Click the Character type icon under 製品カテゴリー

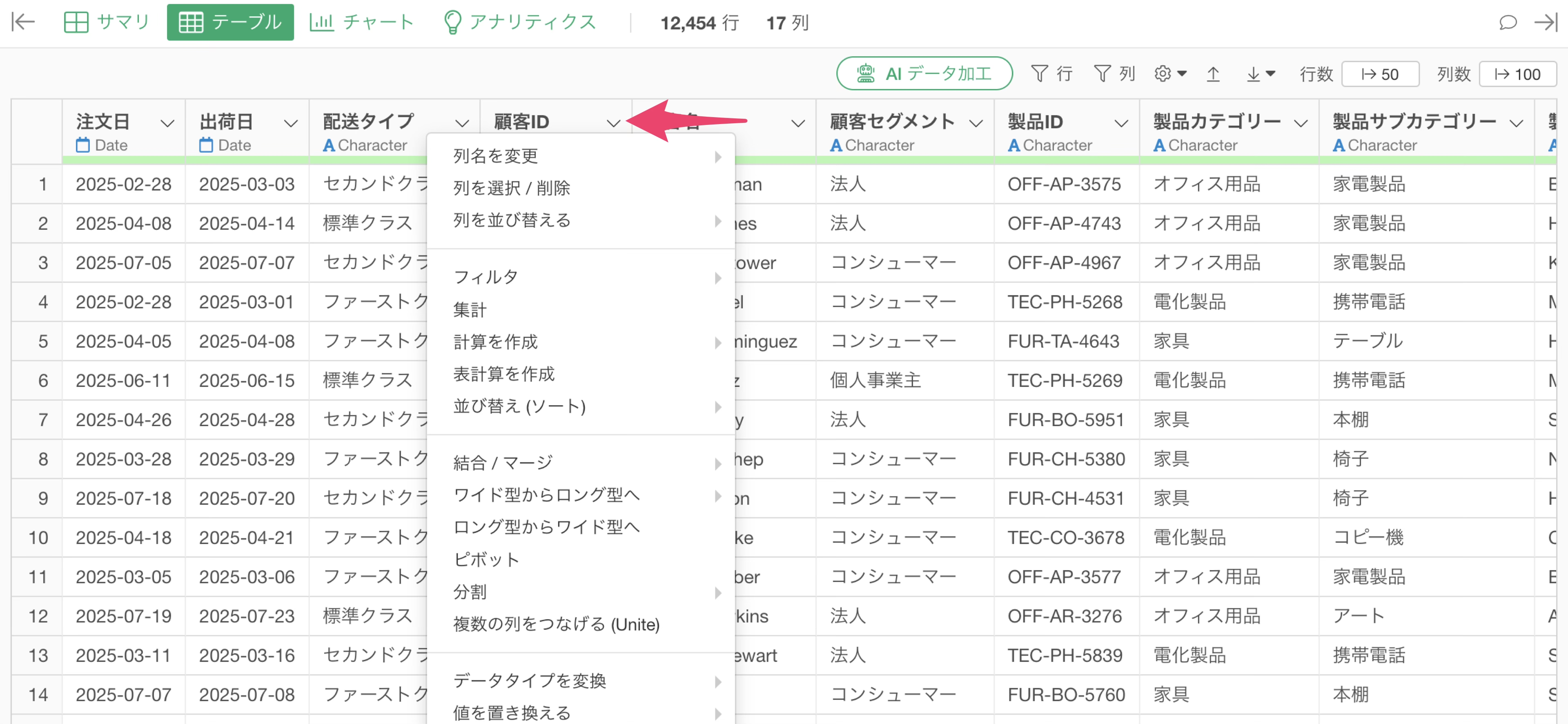coord(1160,145)
